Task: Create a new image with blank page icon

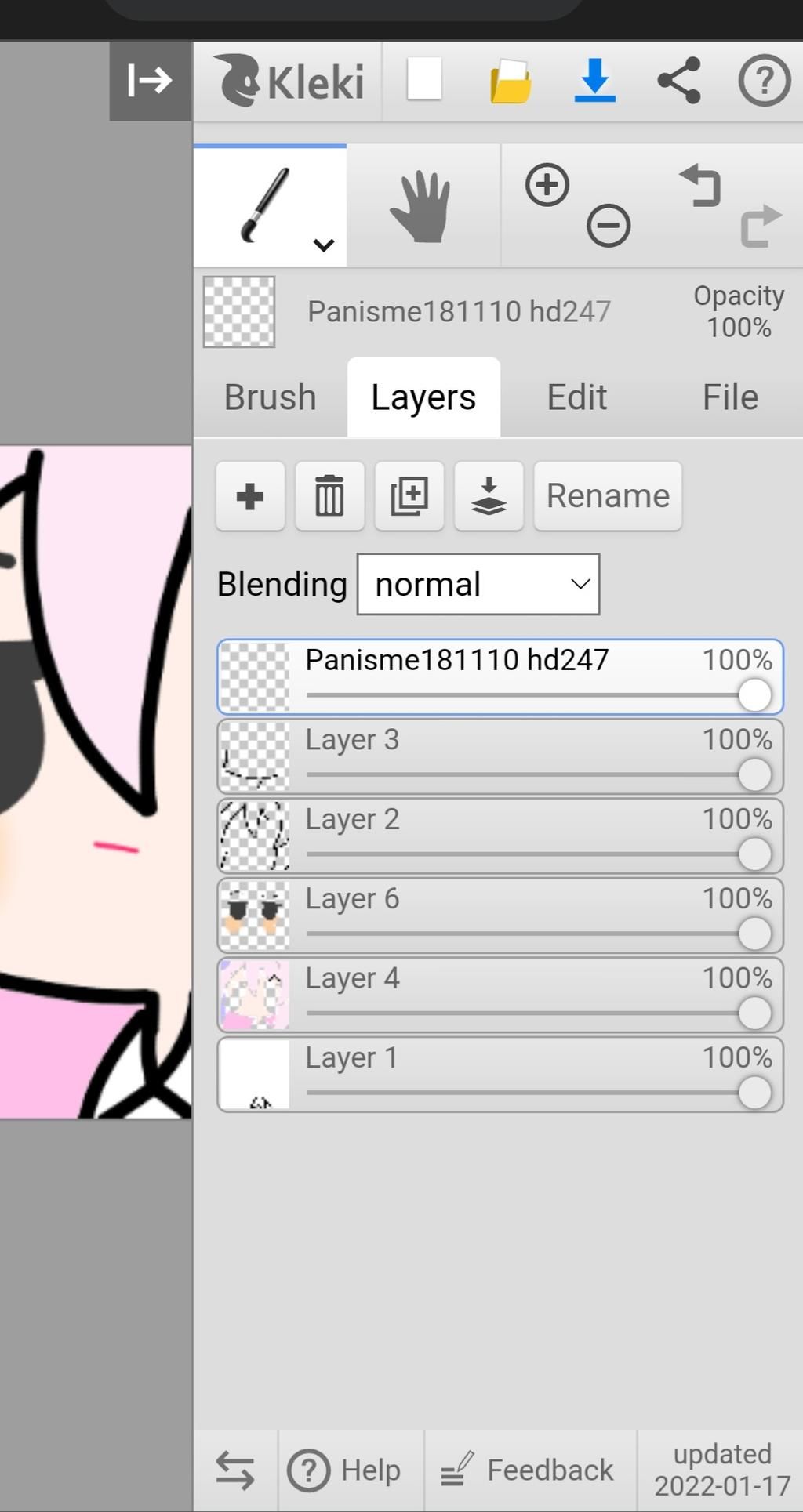Action: coord(424,80)
